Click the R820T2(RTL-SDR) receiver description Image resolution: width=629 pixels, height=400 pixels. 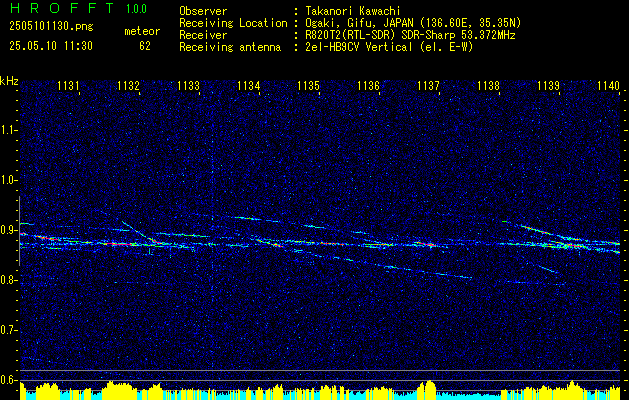(x=410, y=35)
